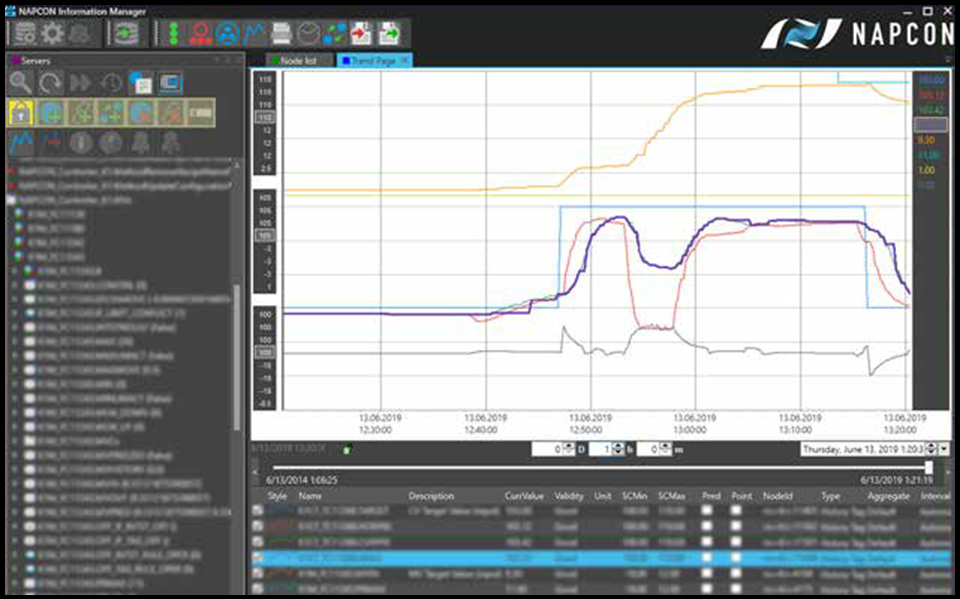Open the settings gear in main toolbar
Screen dimensions: 960x599
pyautogui.click(x=51, y=33)
